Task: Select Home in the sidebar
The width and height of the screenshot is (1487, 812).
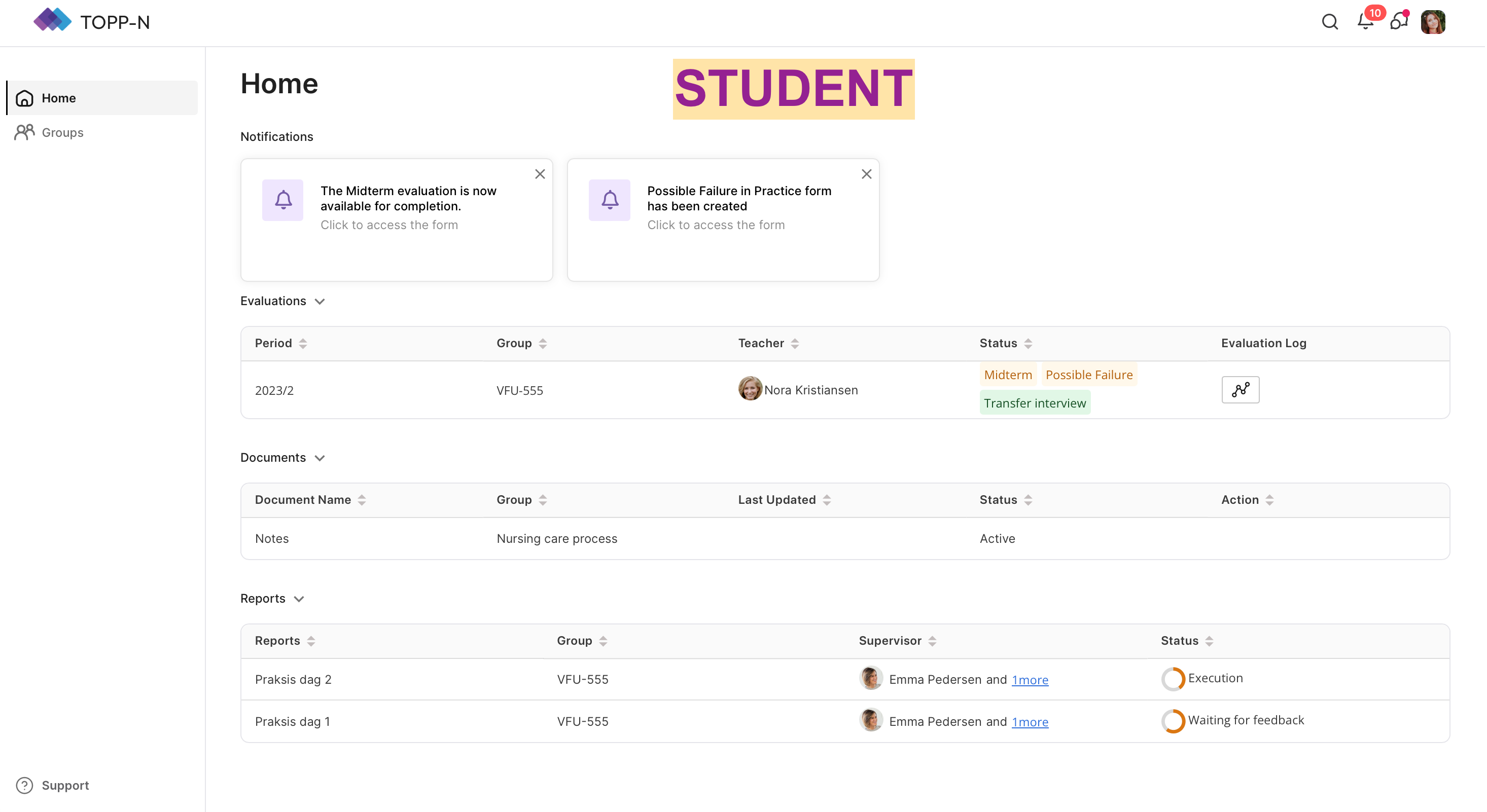Action: (58, 97)
